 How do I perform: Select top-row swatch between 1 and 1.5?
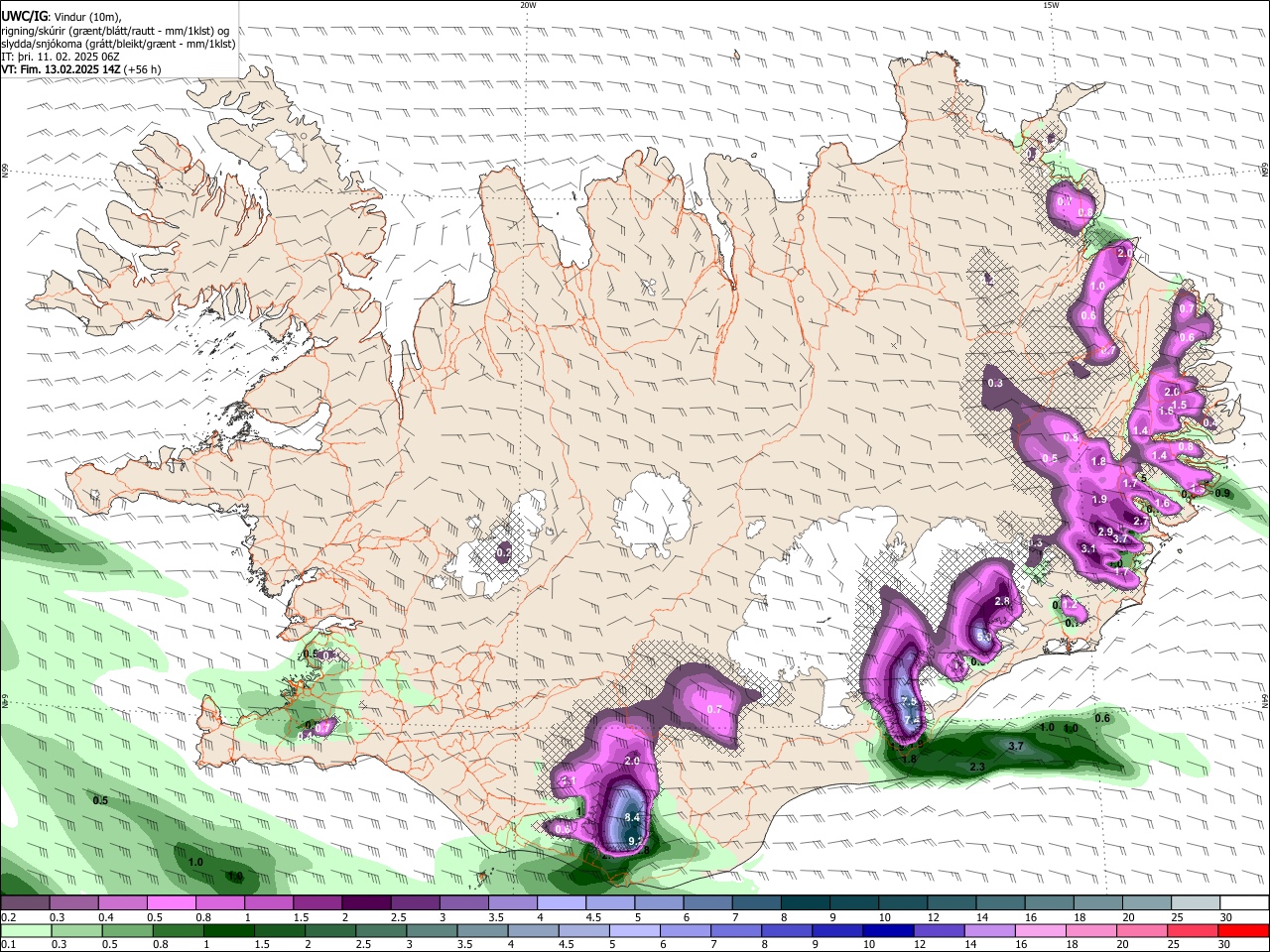coord(268,902)
